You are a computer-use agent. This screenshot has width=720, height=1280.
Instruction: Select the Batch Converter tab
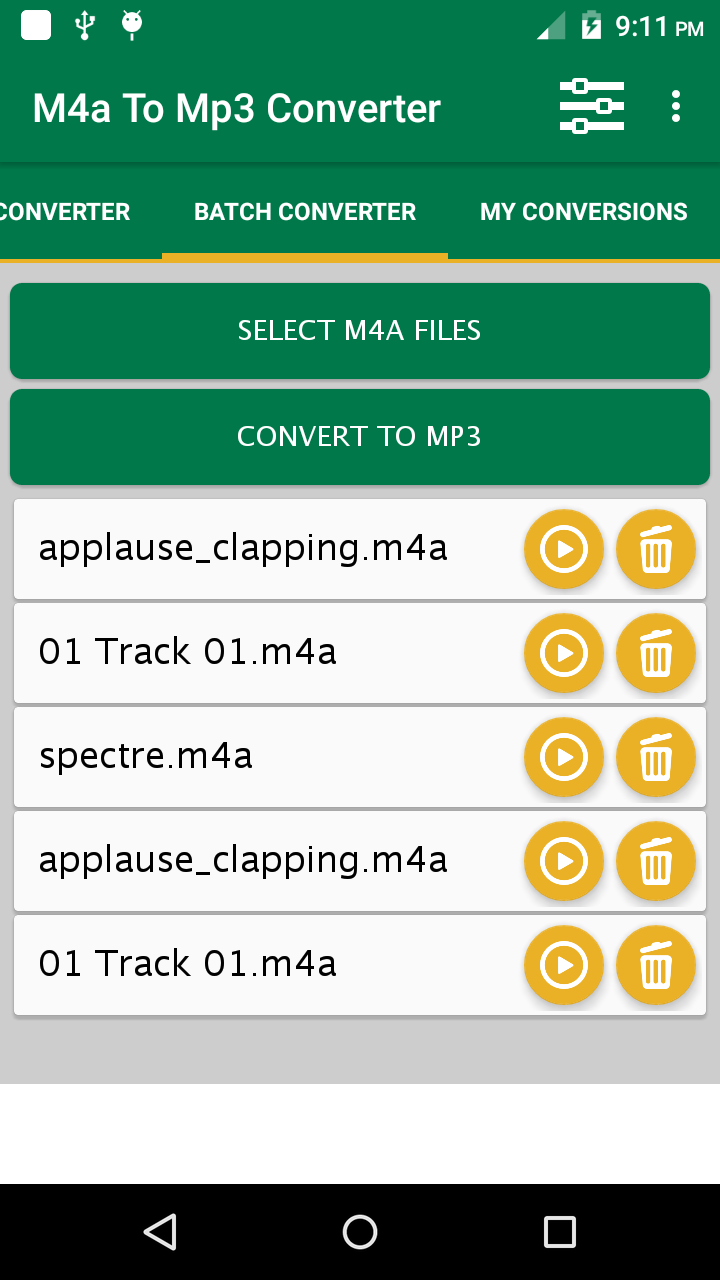305,212
